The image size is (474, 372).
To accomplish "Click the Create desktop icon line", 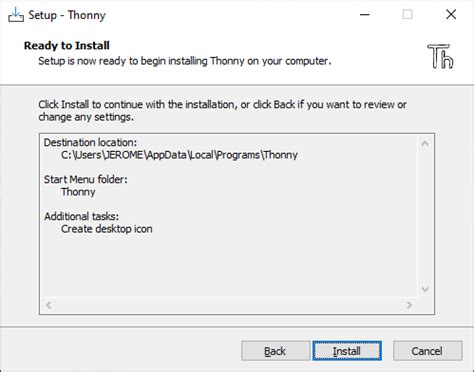I will point(107,229).
